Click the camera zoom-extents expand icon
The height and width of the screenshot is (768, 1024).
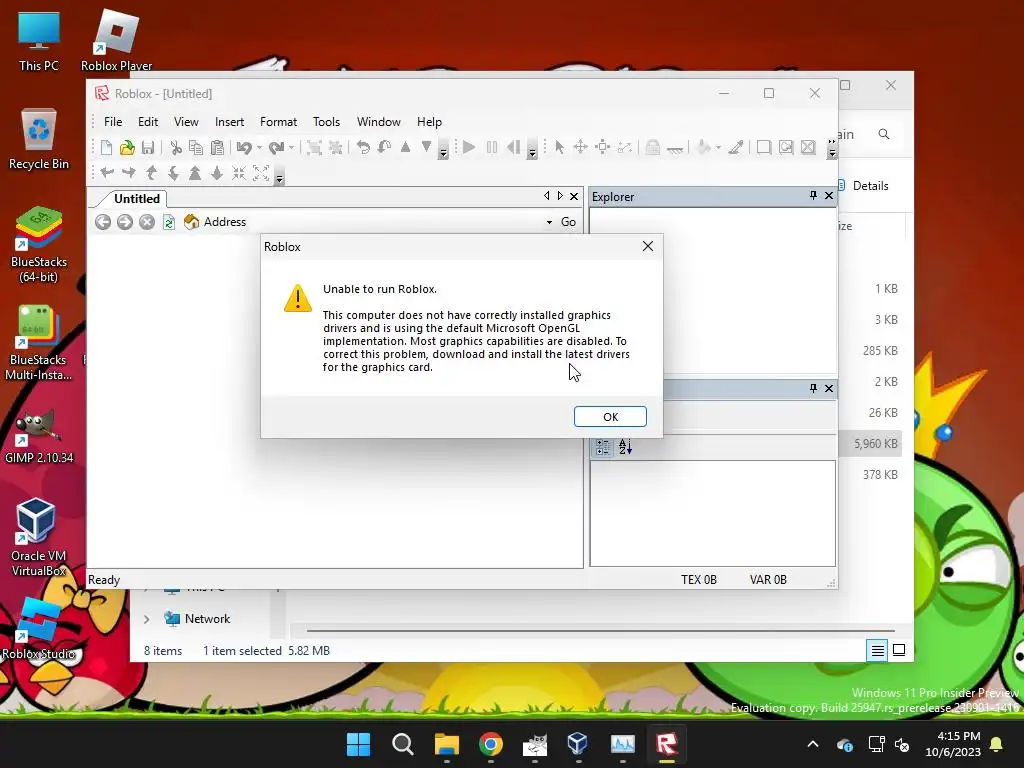coord(261,172)
